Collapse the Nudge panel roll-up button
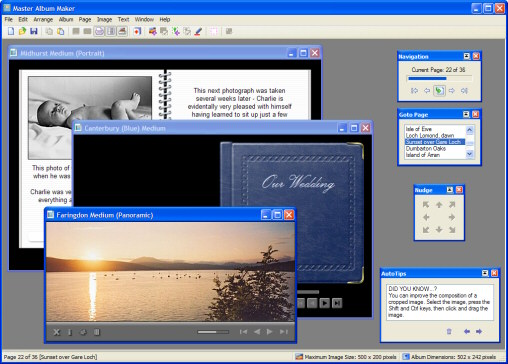 [x=450, y=190]
